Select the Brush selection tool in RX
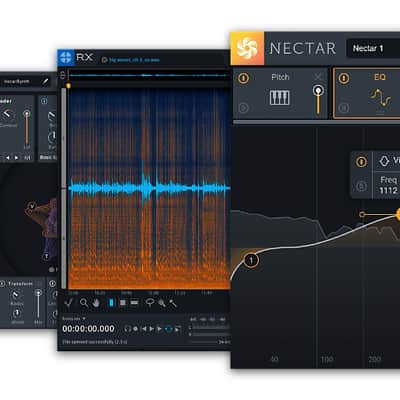400x400 pixels. pos(162,303)
